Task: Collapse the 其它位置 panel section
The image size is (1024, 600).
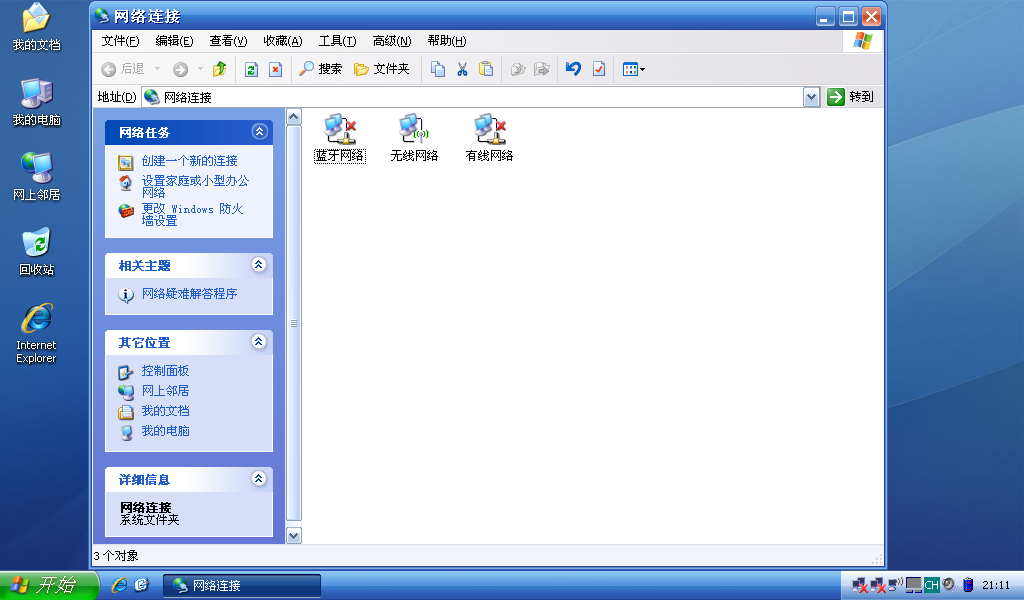Action: click(259, 342)
